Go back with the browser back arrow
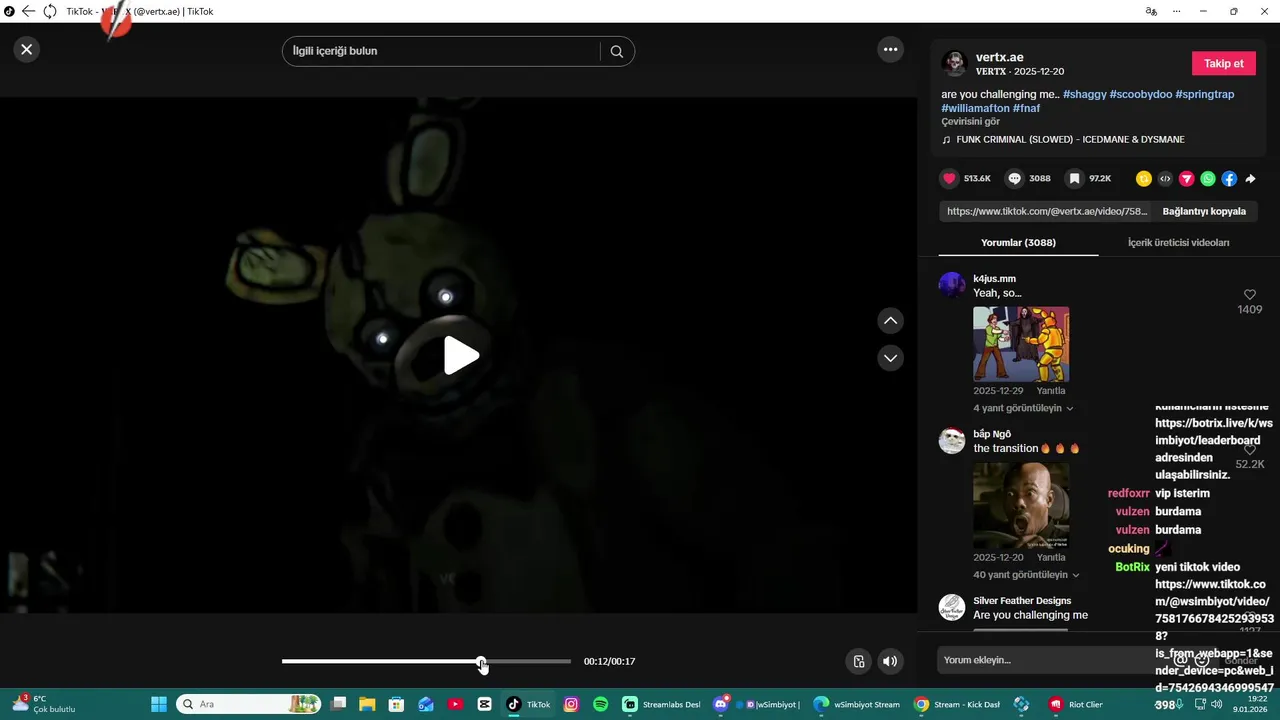 pyautogui.click(x=28, y=11)
